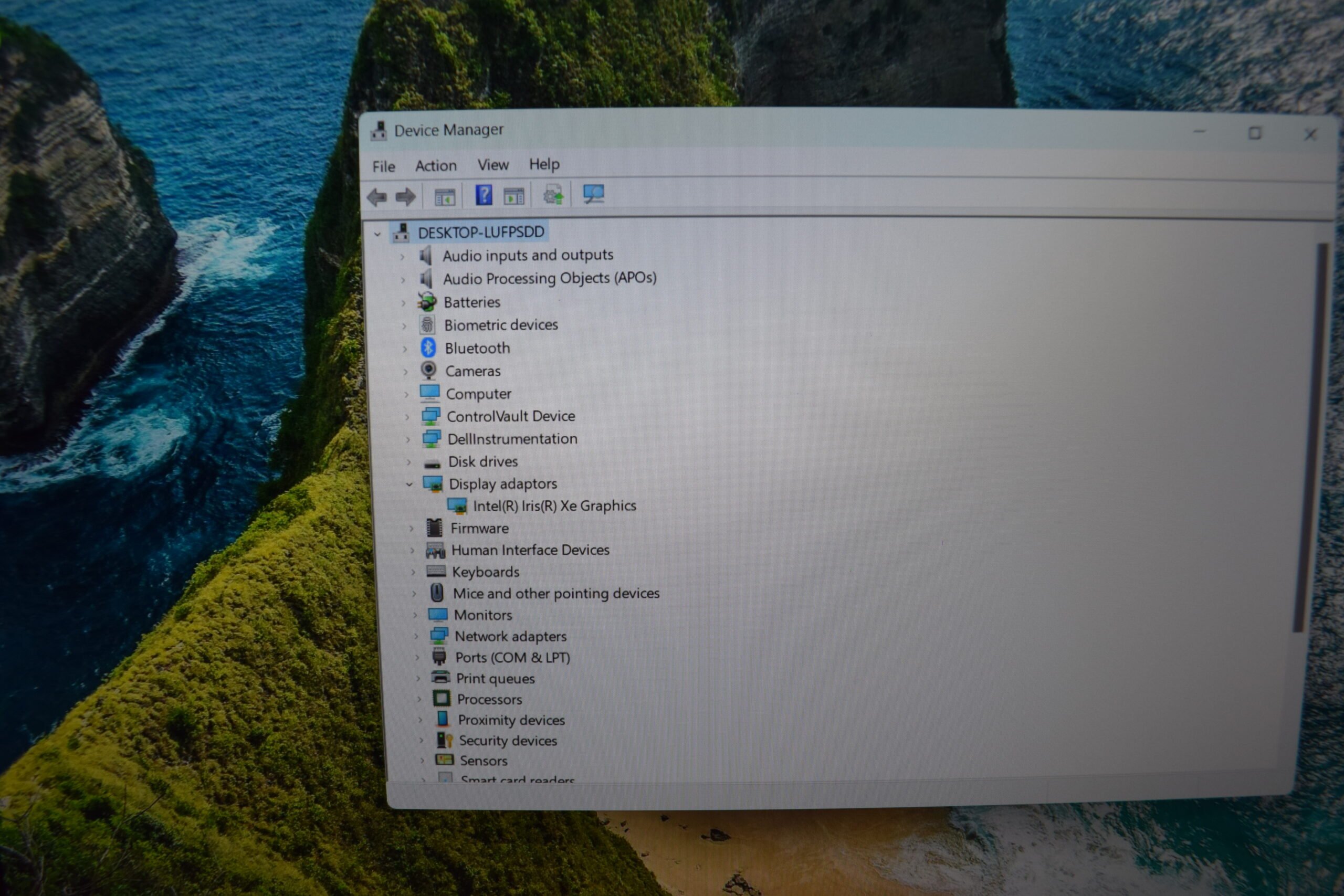Image resolution: width=1344 pixels, height=896 pixels.
Task: Click the Biometric devices fingerprint icon
Action: 427,324
